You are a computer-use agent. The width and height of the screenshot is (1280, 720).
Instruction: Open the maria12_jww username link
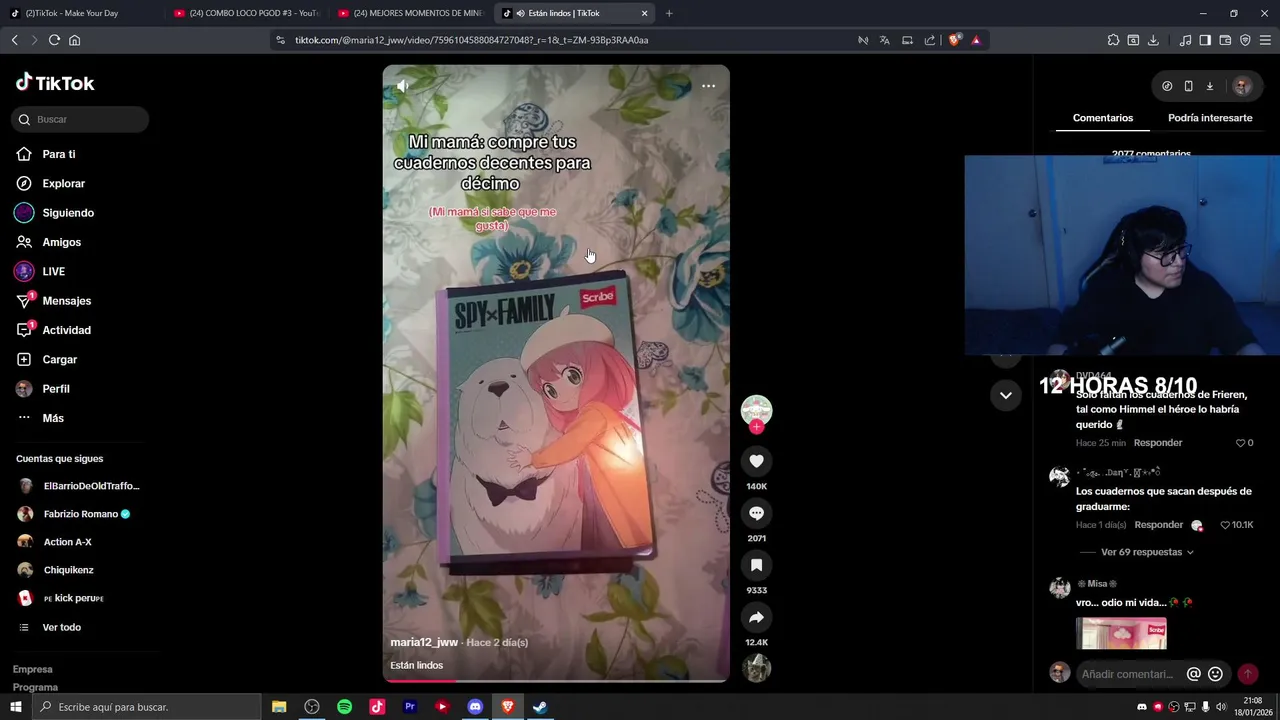[x=424, y=642]
